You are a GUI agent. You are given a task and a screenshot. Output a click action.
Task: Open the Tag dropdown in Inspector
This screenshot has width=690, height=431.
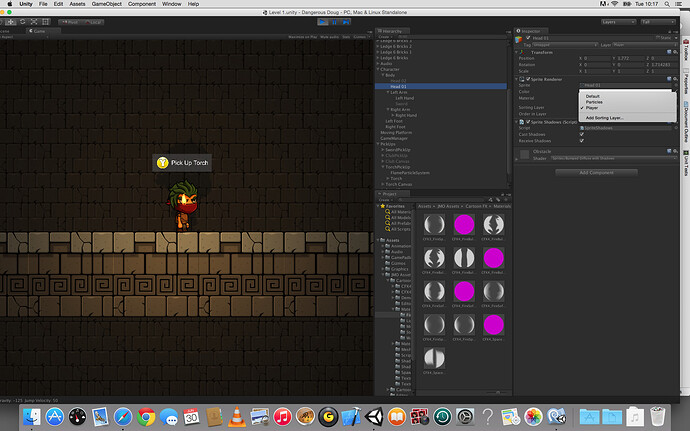(x=565, y=45)
